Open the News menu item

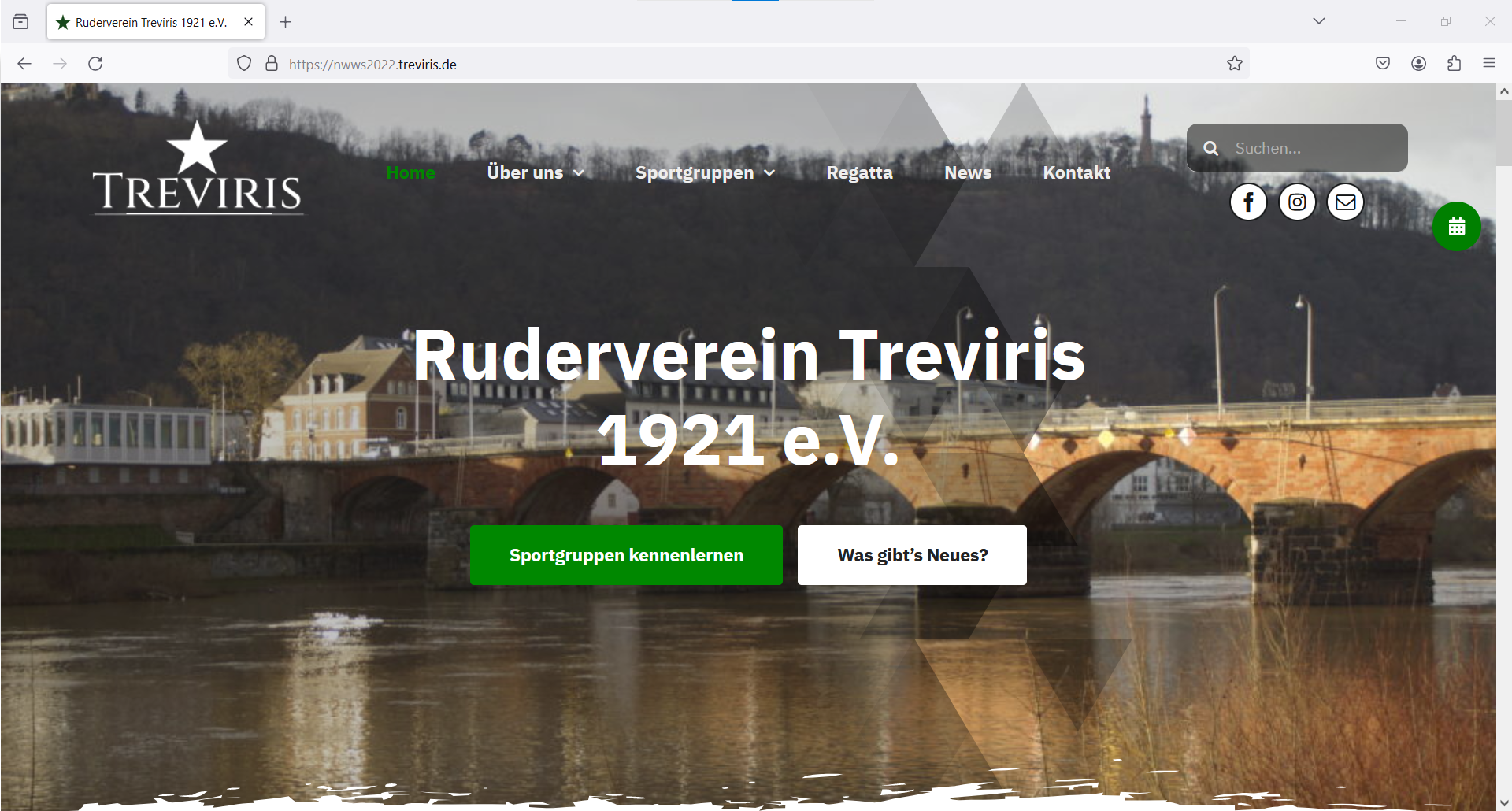pos(967,172)
